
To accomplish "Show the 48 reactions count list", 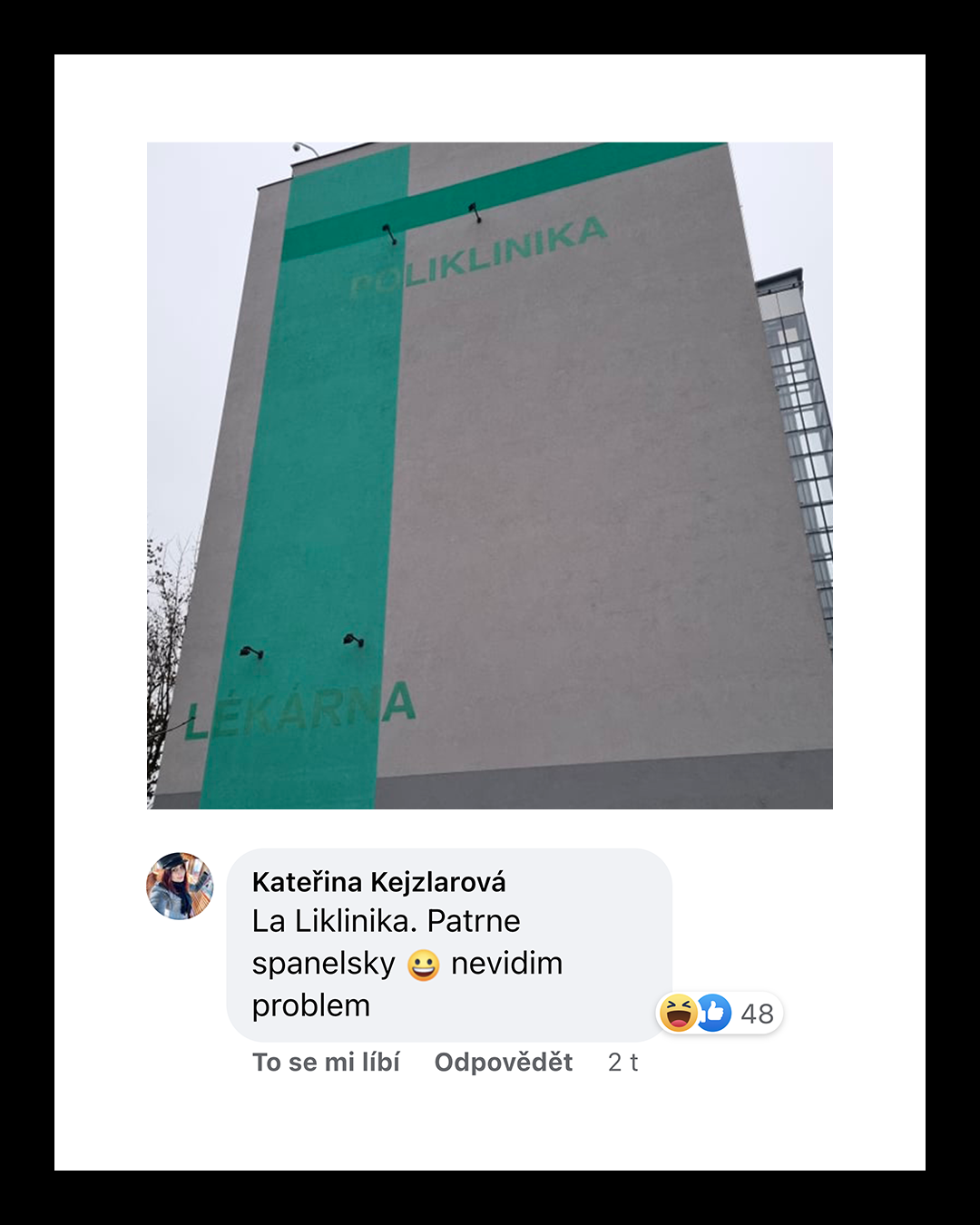I will [757, 1014].
